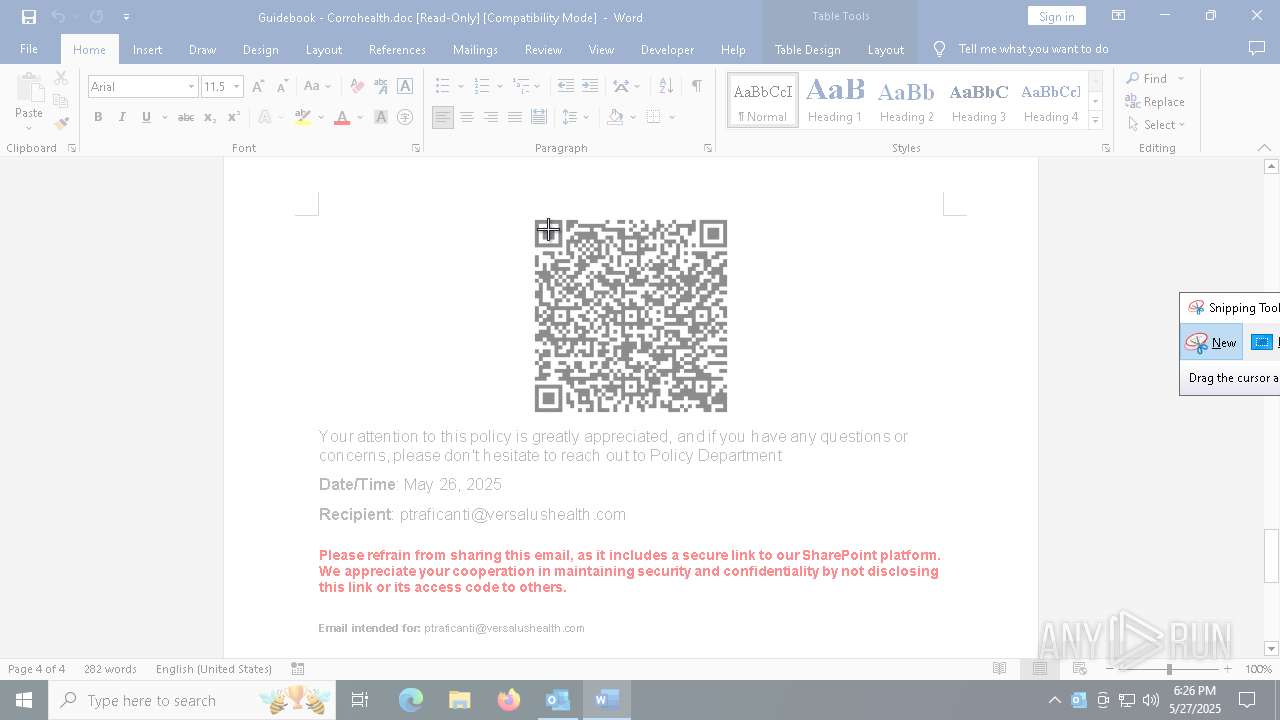This screenshot has height=720, width=1280.
Task: Switch to Read Mode view icon
Action: point(999,669)
